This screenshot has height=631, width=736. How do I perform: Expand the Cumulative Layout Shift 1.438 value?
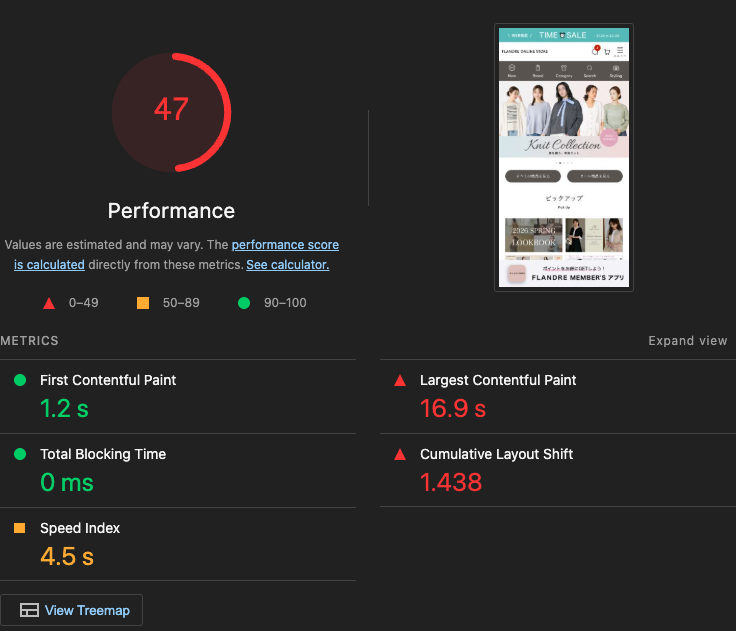pos(451,482)
